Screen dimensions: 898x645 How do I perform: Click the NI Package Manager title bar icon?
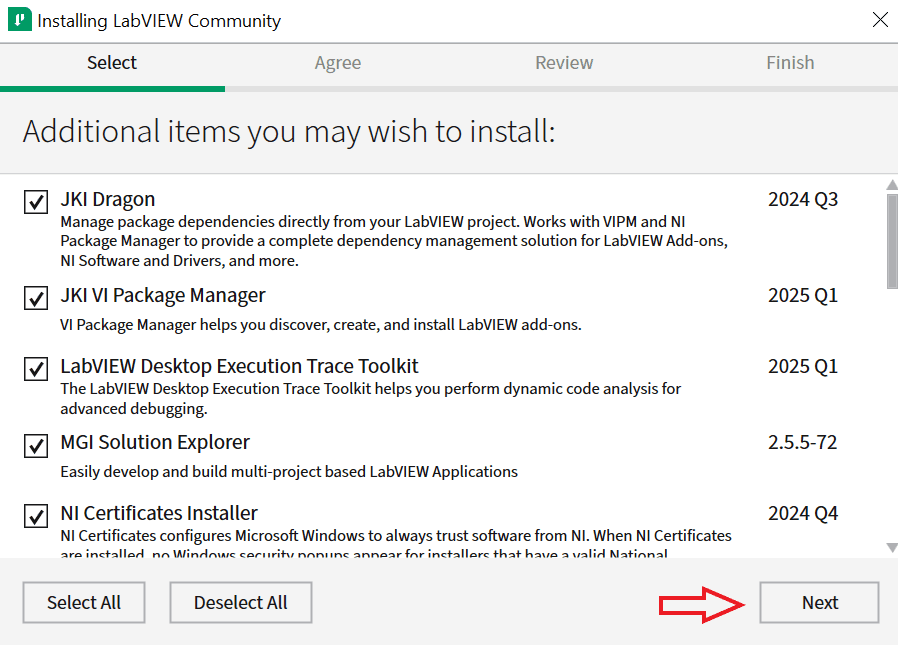tap(19, 20)
